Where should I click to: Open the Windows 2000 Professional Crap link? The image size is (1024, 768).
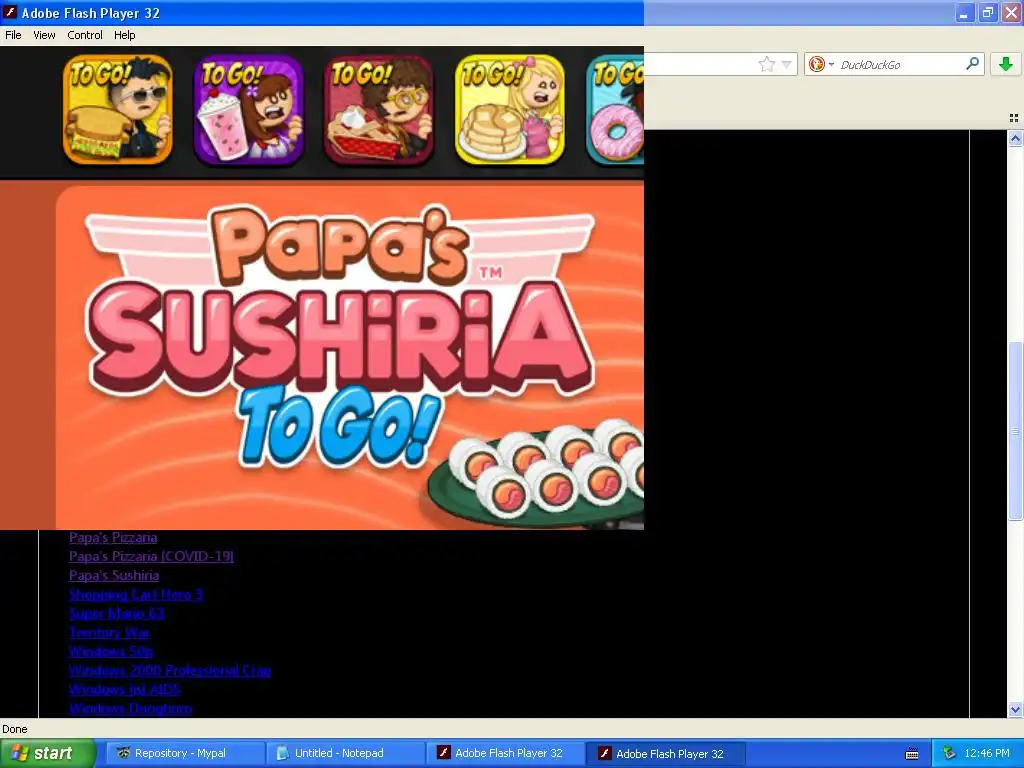coord(170,670)
